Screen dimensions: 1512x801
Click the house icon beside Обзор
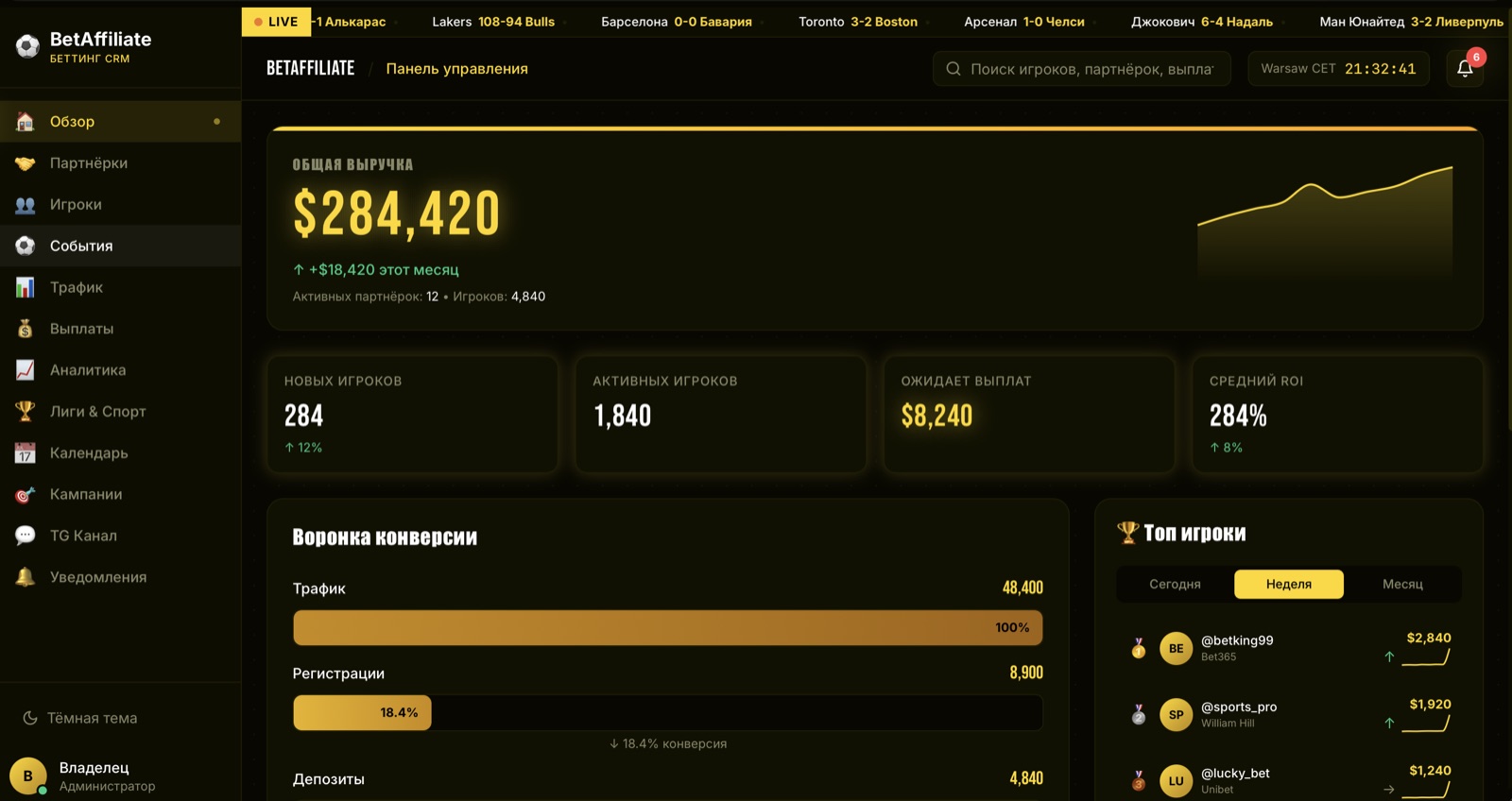26,121
